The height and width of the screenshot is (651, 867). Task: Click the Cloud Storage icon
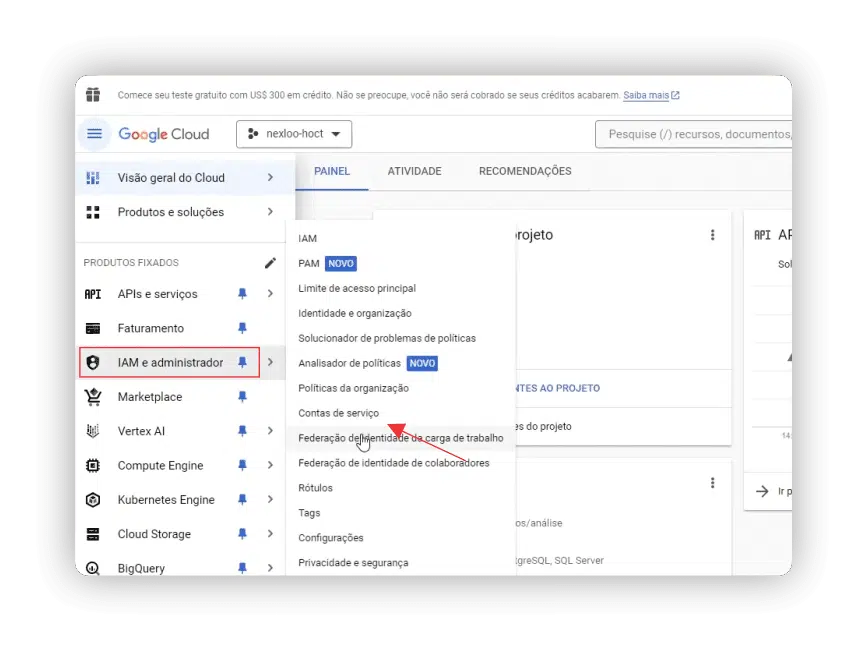click(93, 534)
